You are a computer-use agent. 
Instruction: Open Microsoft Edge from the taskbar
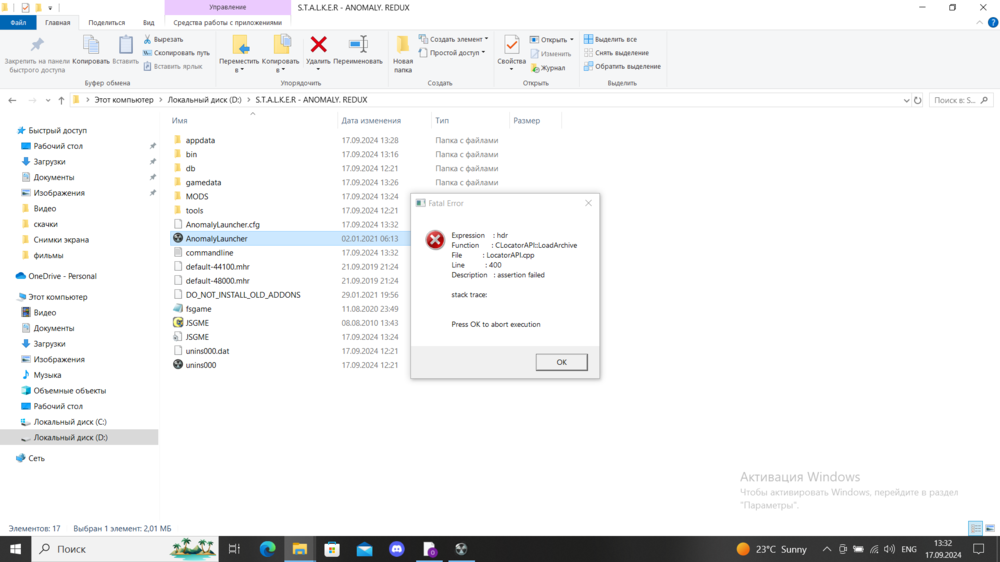[x=268, y=549]
